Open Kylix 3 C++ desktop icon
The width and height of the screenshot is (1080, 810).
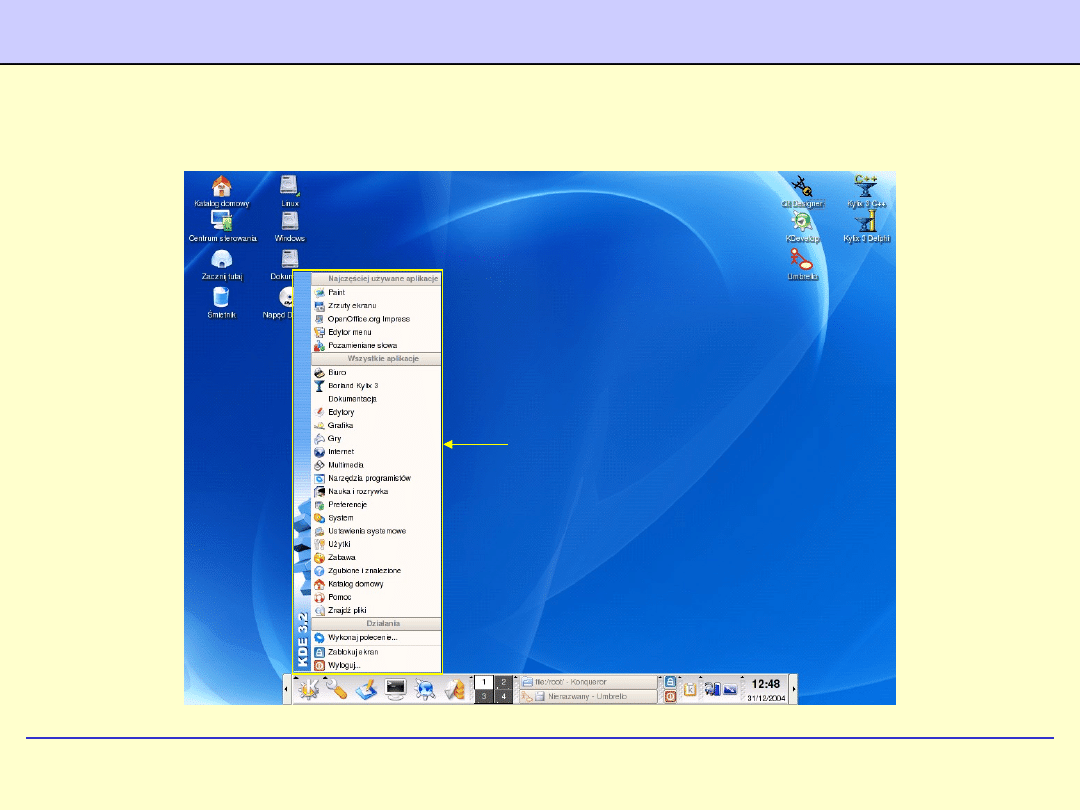866,187
